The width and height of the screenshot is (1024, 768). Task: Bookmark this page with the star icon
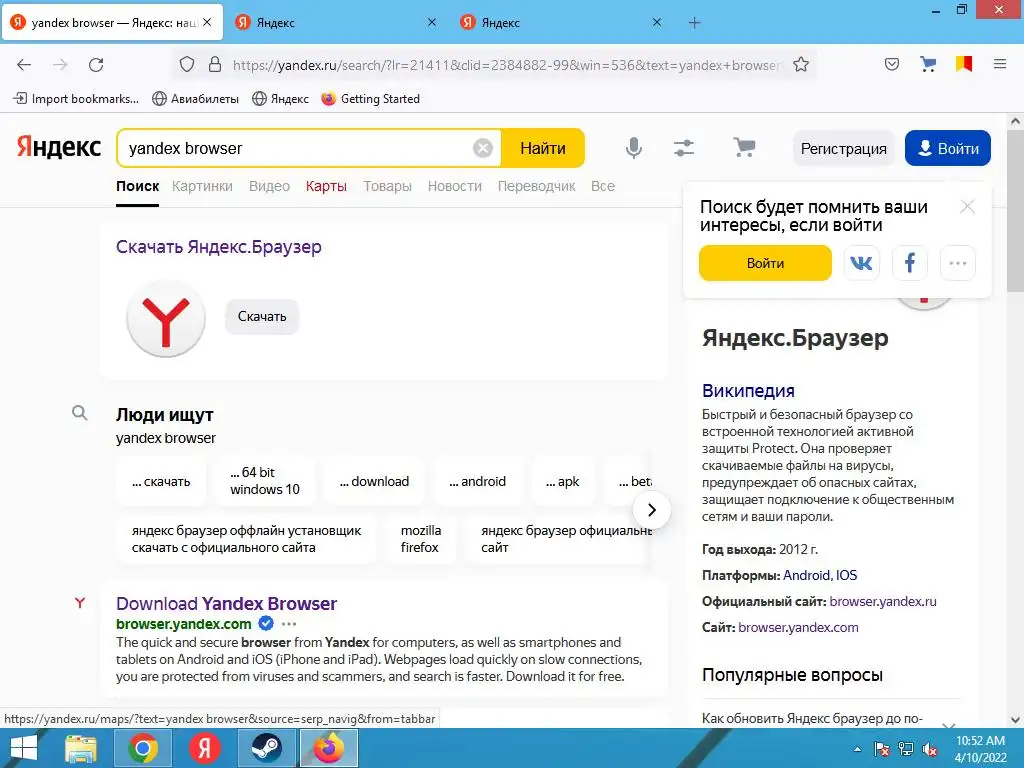click(801, 65)
